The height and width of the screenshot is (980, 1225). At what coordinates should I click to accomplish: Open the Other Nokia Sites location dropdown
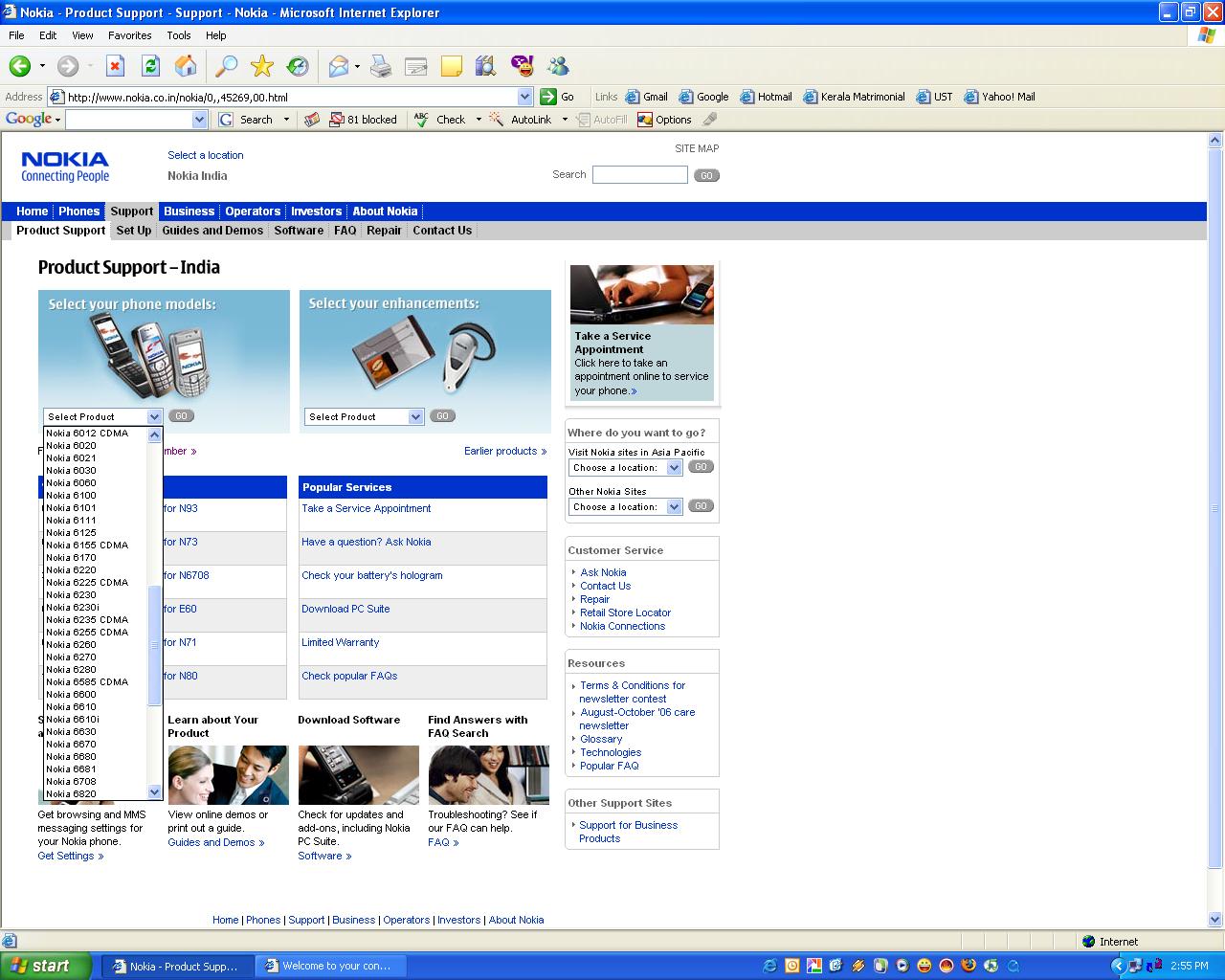pos(674,507)
